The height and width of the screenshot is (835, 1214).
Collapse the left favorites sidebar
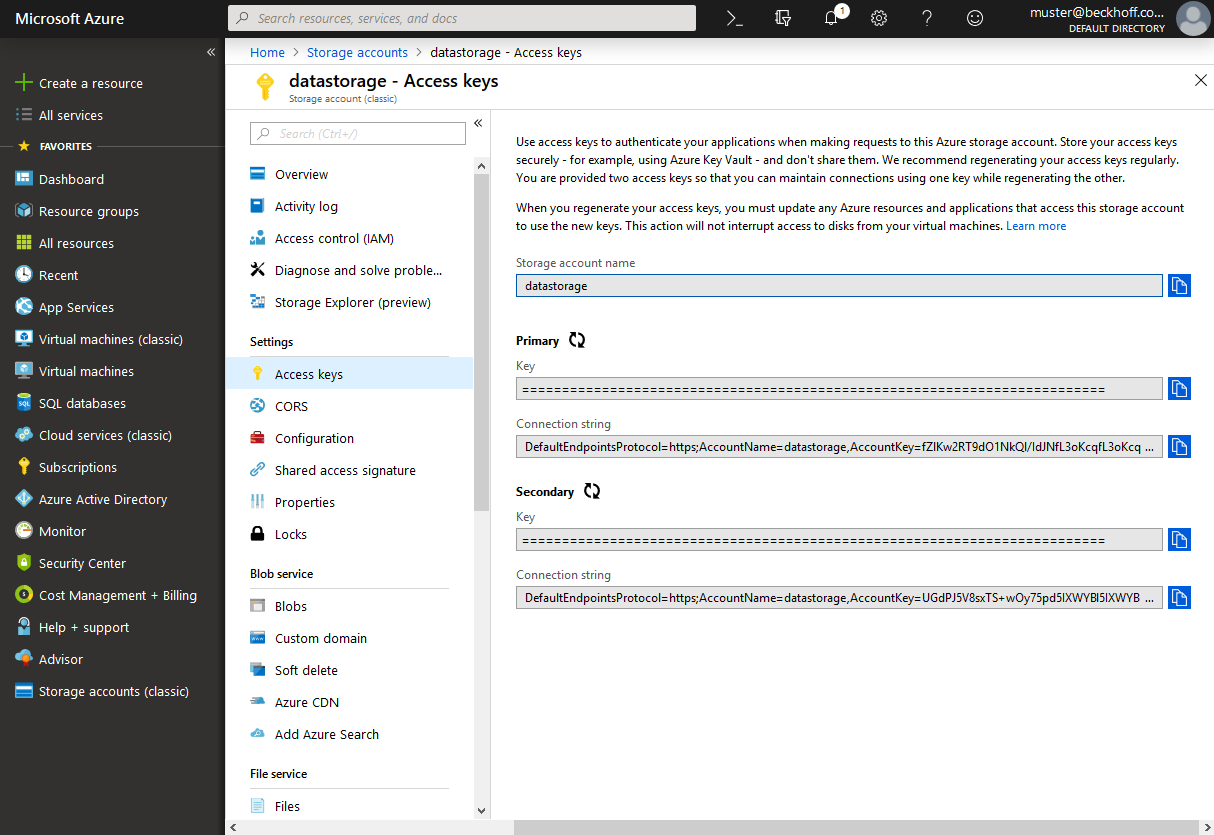(x=211, y=52)
